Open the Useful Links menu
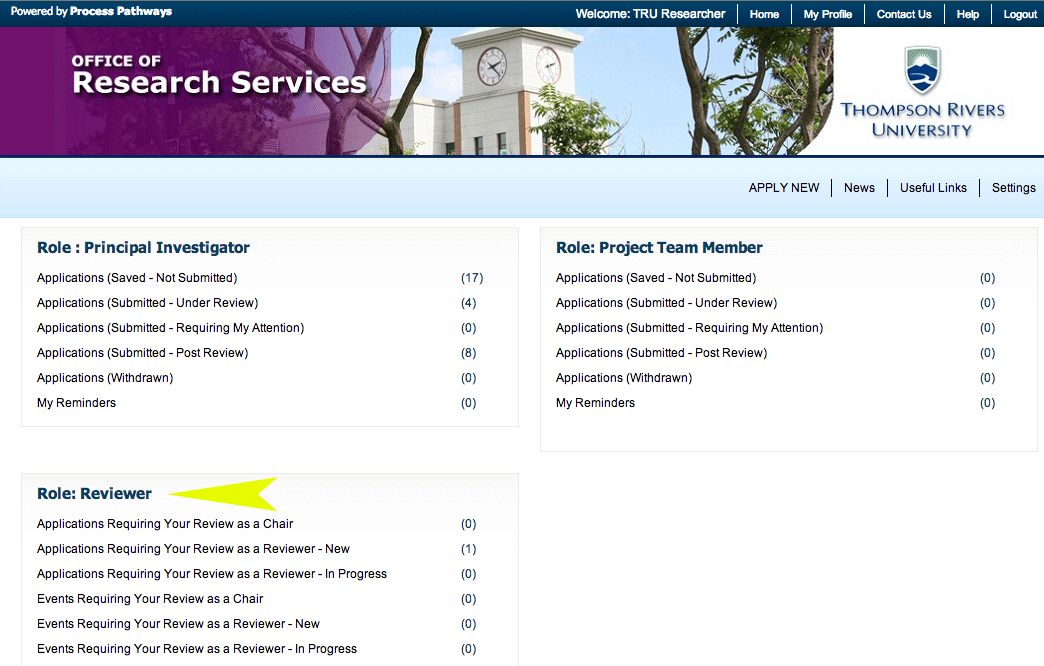The image size is (1044, 666). pyautogui.click(x=933, y=188)
